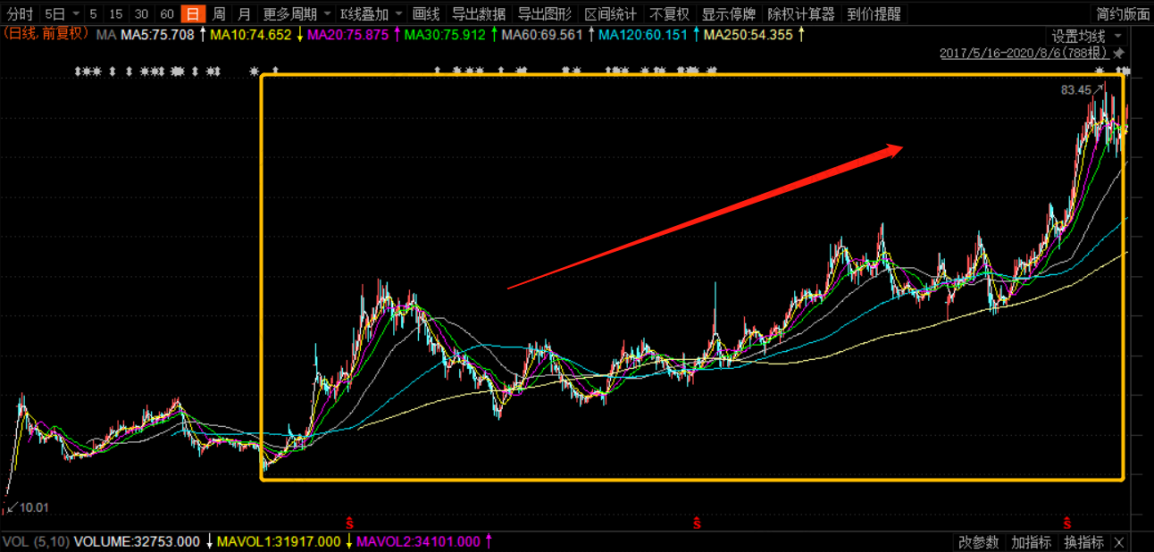Toggle 不复权 price adjustment mode
Screen dimensions: 1154x552
[670, 14]
